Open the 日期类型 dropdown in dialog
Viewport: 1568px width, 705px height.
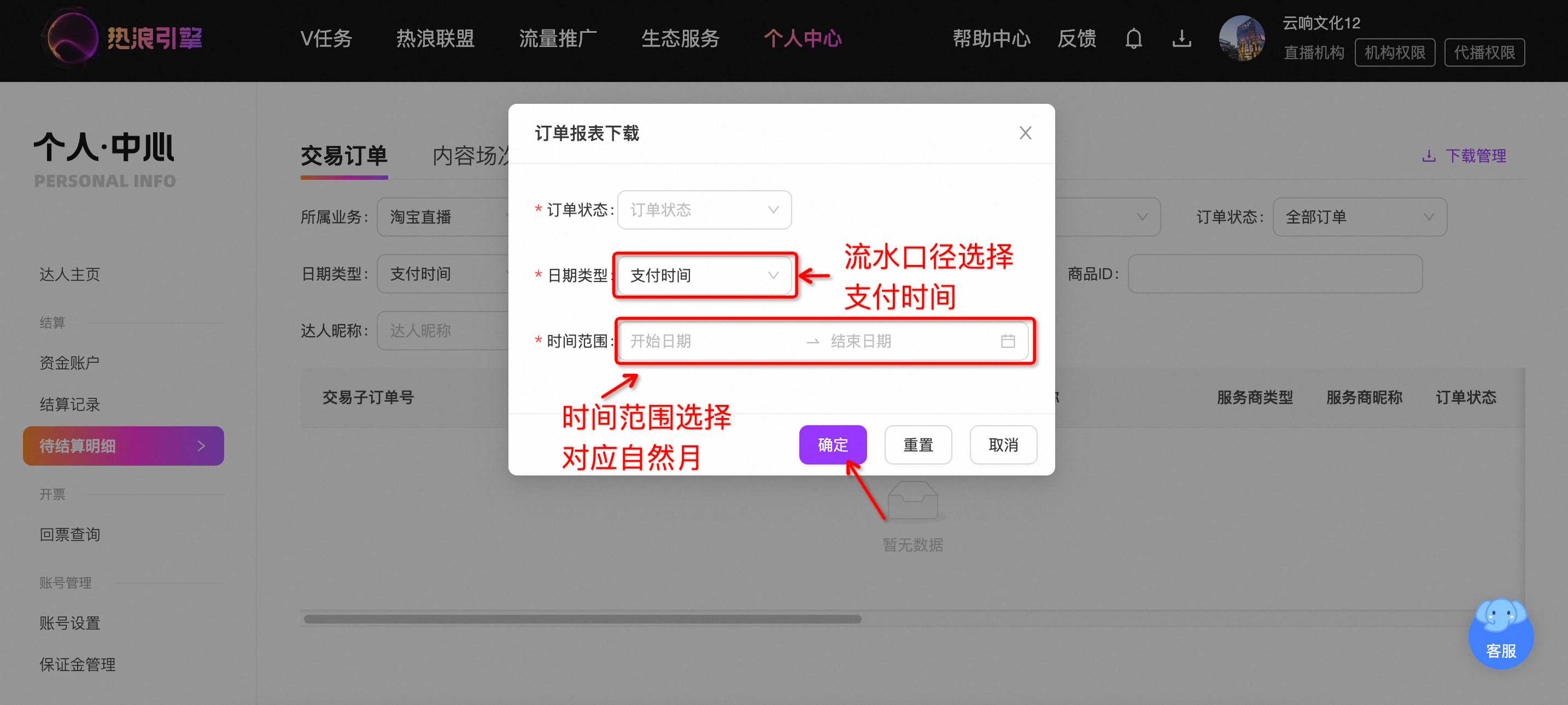tap(704, 275)
